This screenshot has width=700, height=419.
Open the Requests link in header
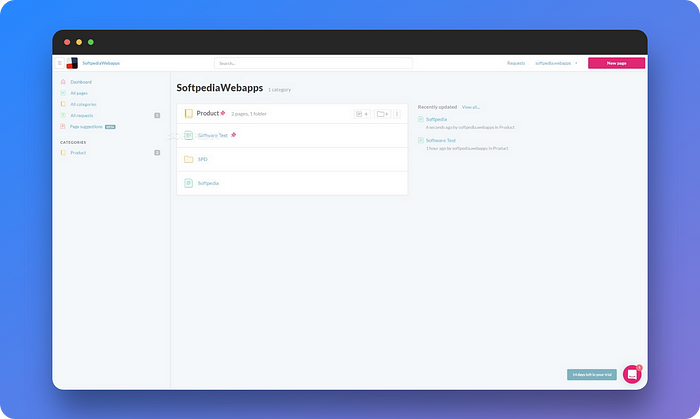516,63
